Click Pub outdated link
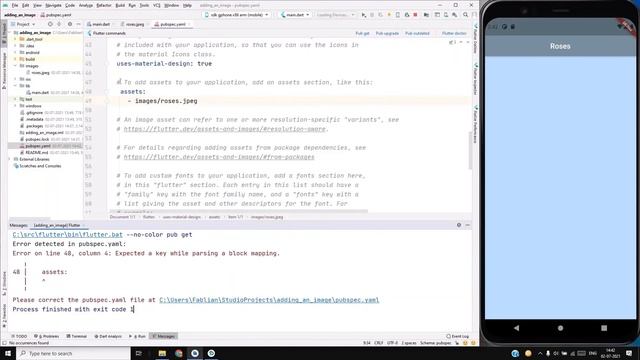Viewport: 640px width, 360px height. pos(417,33)
